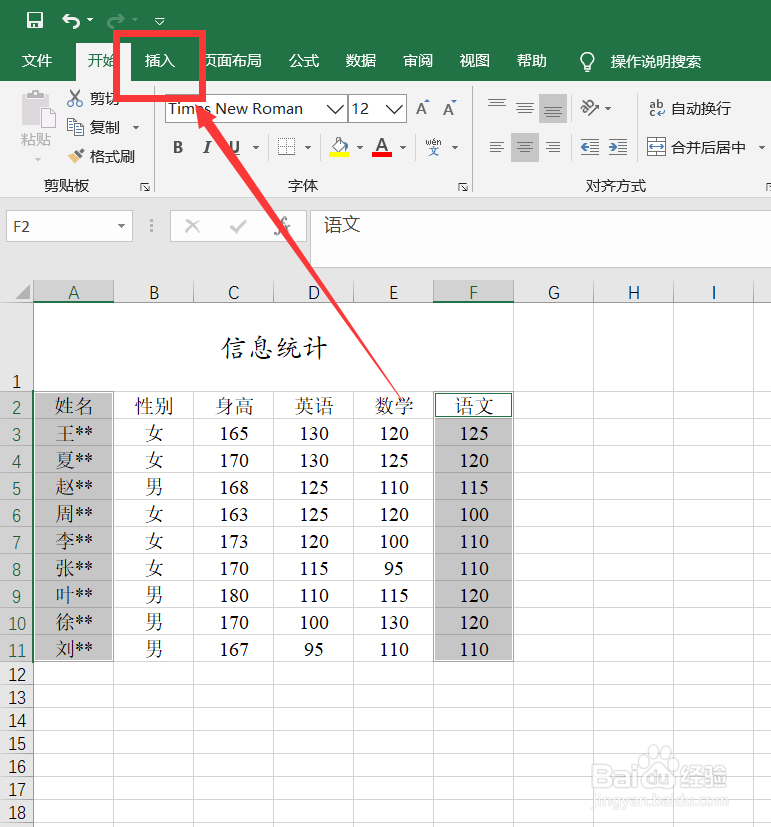This screenshot has height=827, width=771.
Task: Click the Undo arrow icon
Action: (71, 21)
